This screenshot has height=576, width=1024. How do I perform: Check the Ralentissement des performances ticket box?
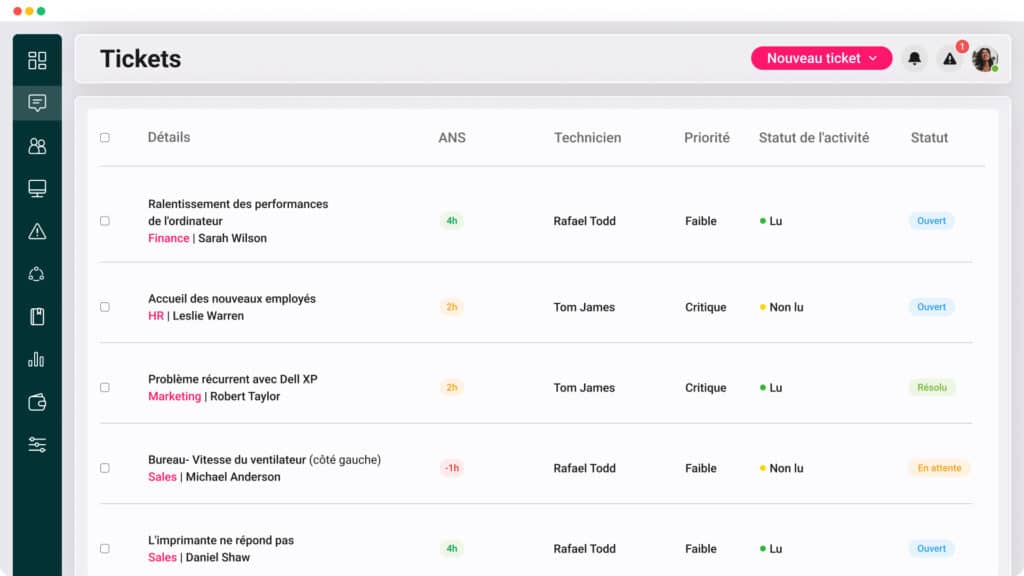(104, 221)
